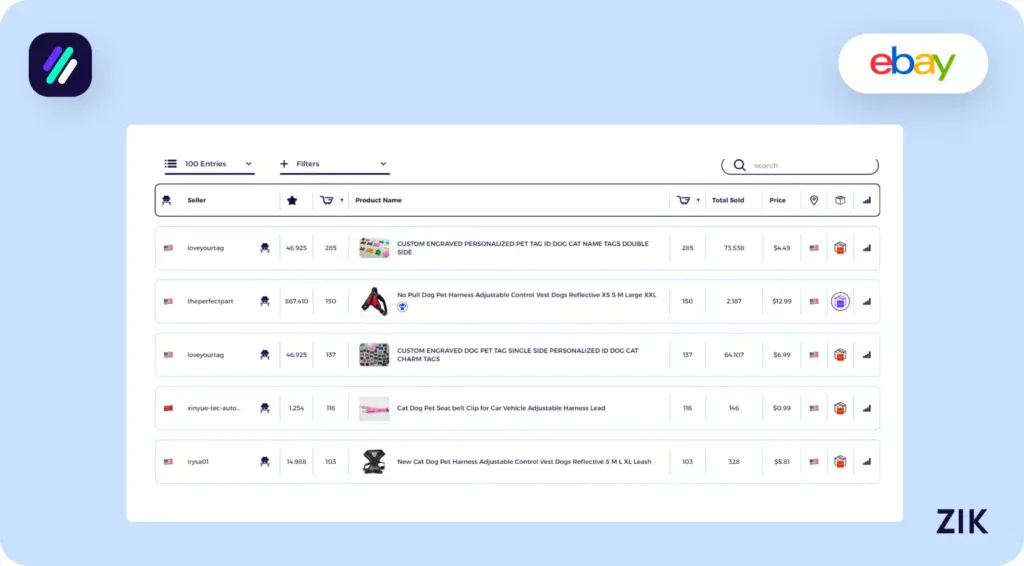
Task: Open New Cat Dog Pet Harness title
Action: tap(524, 462)
